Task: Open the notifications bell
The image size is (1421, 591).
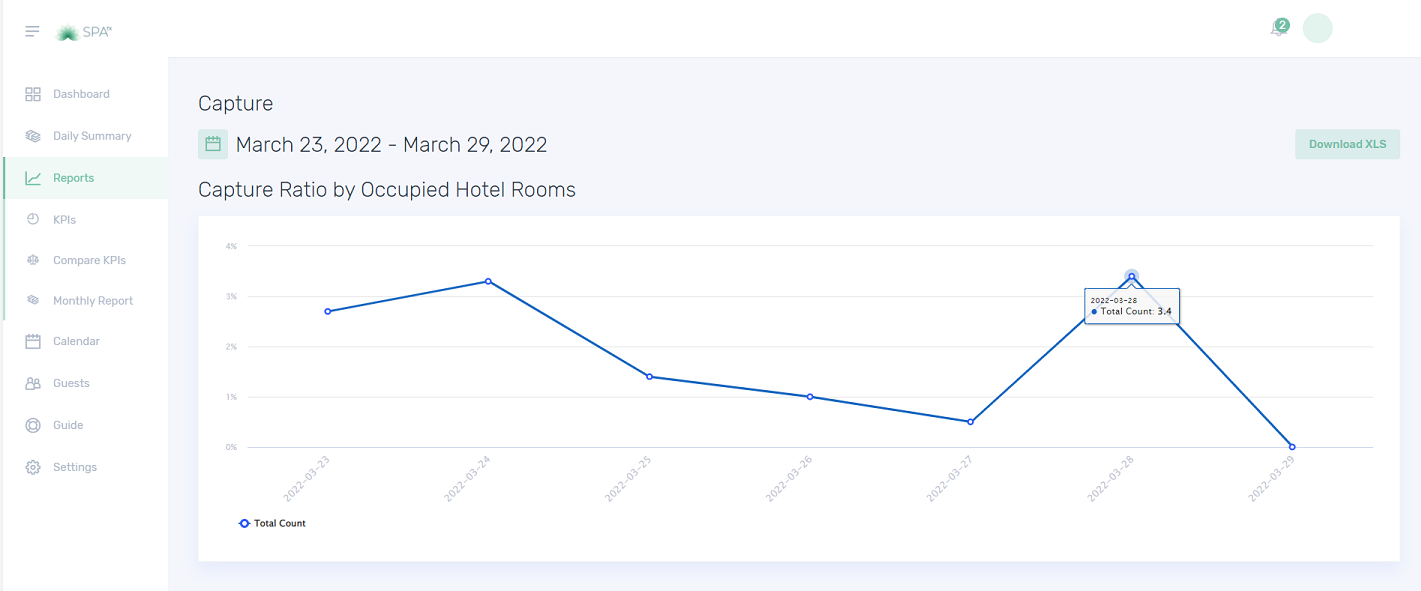Action: coord(1278,29)
